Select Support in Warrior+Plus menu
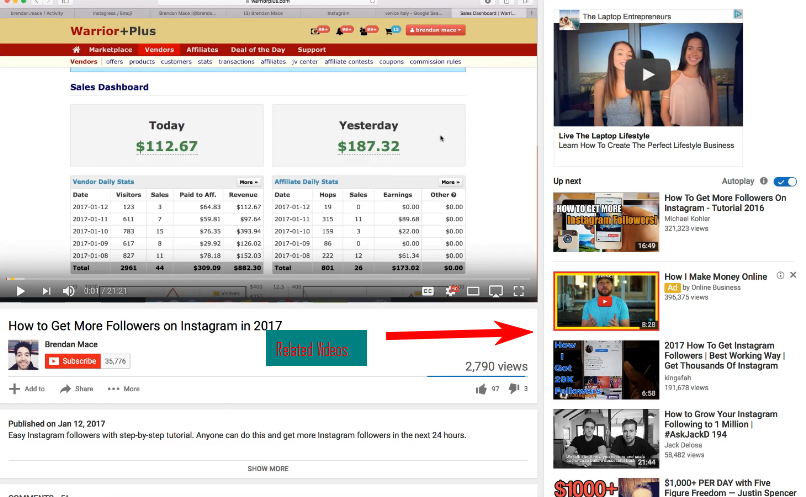The height and width of the screenshot is (497, 806). coord(312,50)
